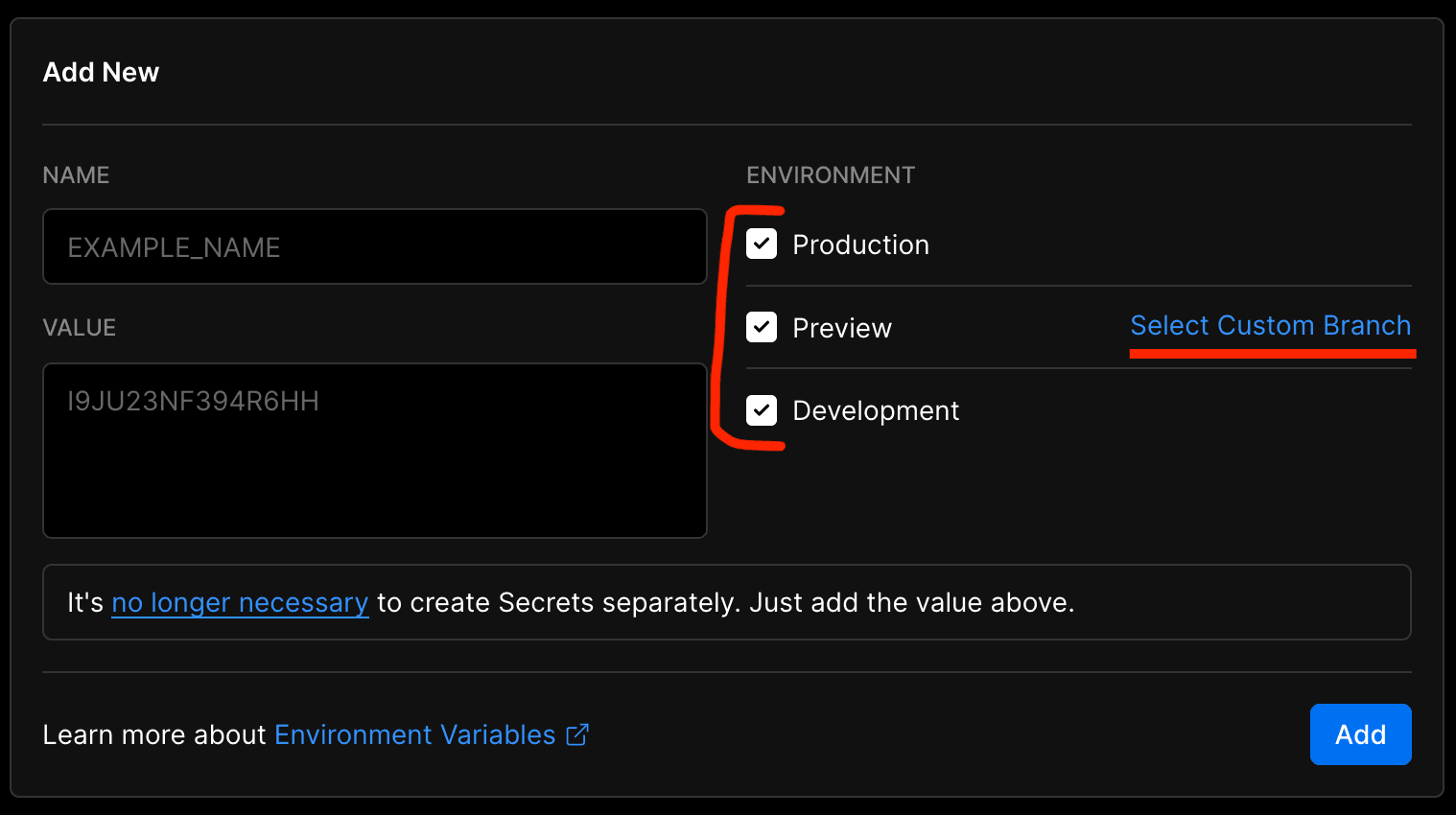Click the Secrets notice banner

[x=726, y=602]
